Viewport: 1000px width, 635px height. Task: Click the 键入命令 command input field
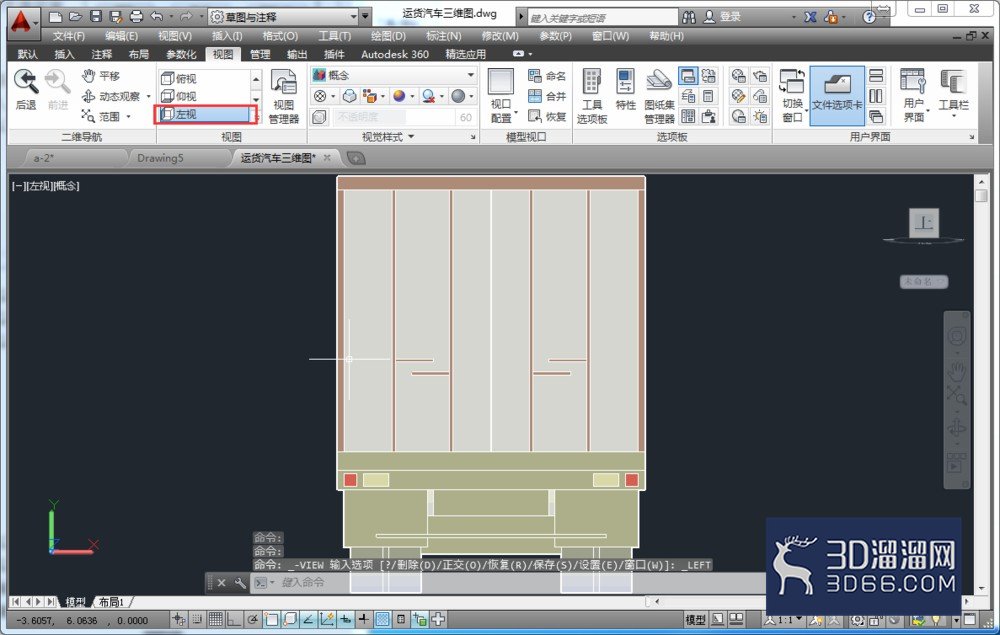click(446, 582)
